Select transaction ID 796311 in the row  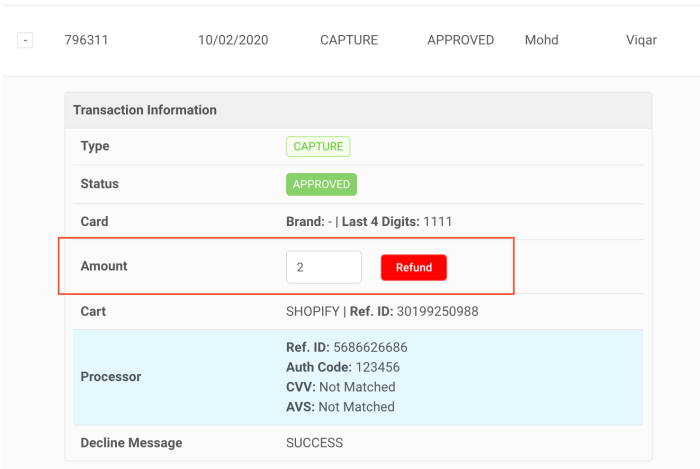(x=86, y=41)
